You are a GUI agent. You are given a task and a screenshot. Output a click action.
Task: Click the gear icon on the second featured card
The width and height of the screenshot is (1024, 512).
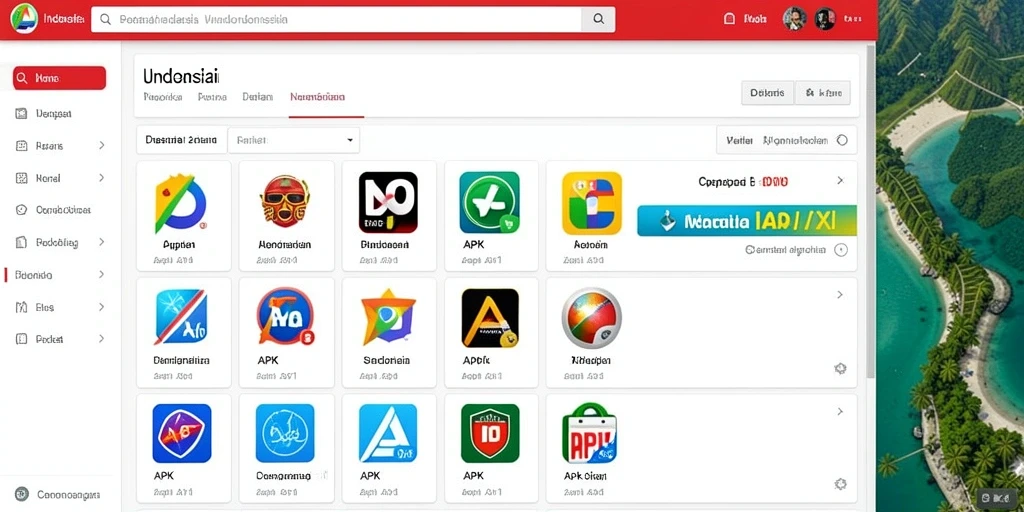tap(840, 368)
